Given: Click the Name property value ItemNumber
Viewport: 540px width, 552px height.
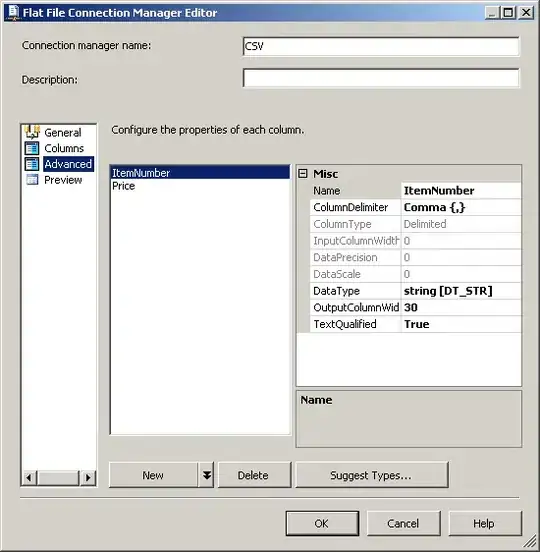Looking at the screenshot, I should point(461,190).
